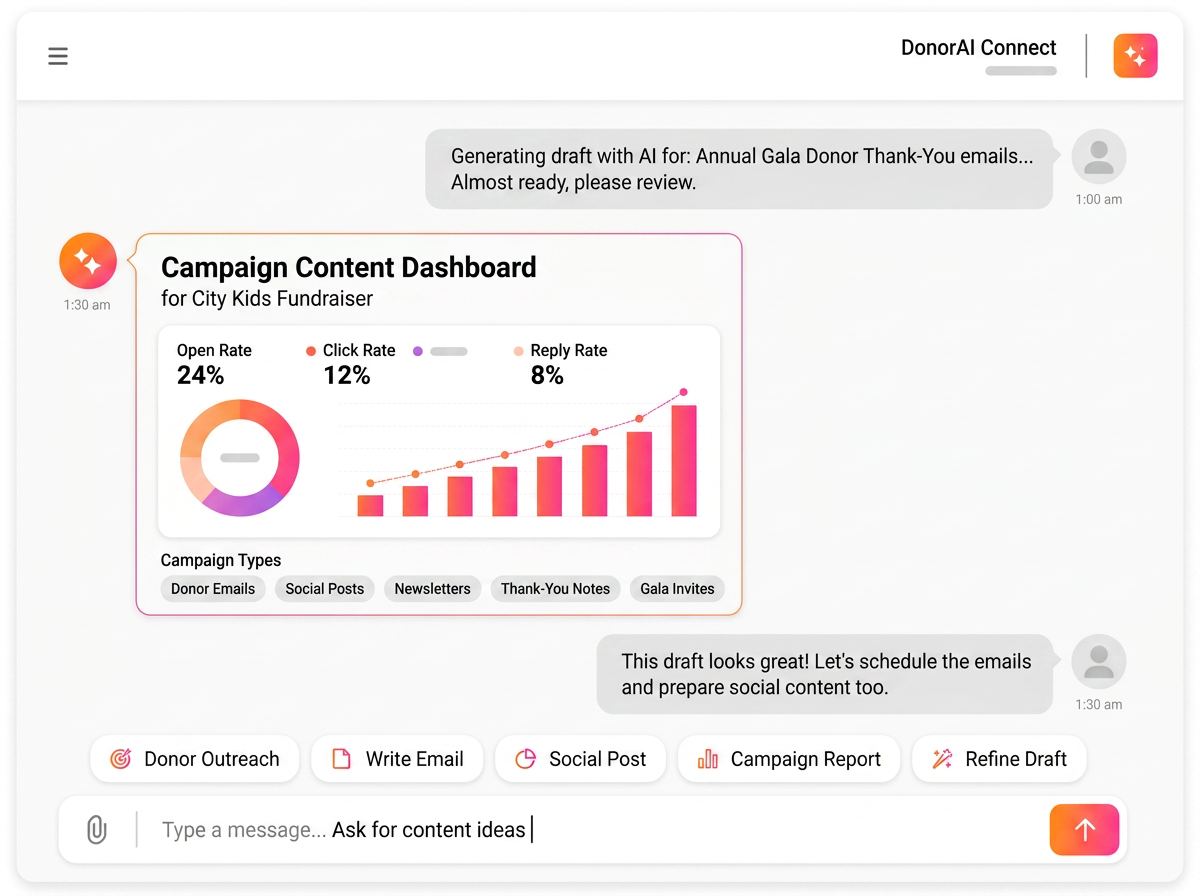Select the Donor Emails campaign type

click(x=213, y=589)
